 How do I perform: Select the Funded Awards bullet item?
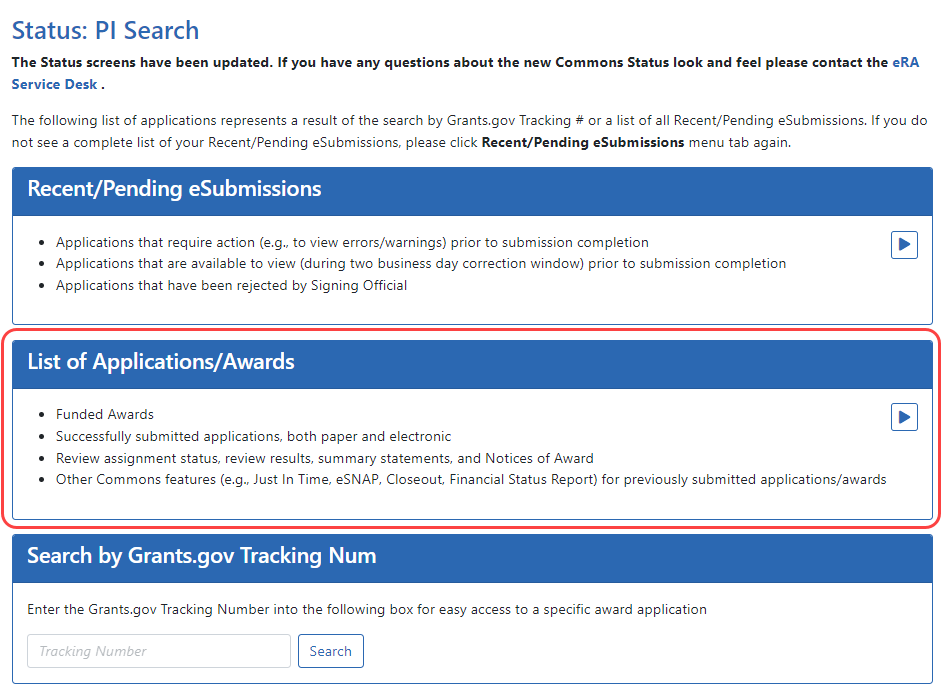coord(105,414)
